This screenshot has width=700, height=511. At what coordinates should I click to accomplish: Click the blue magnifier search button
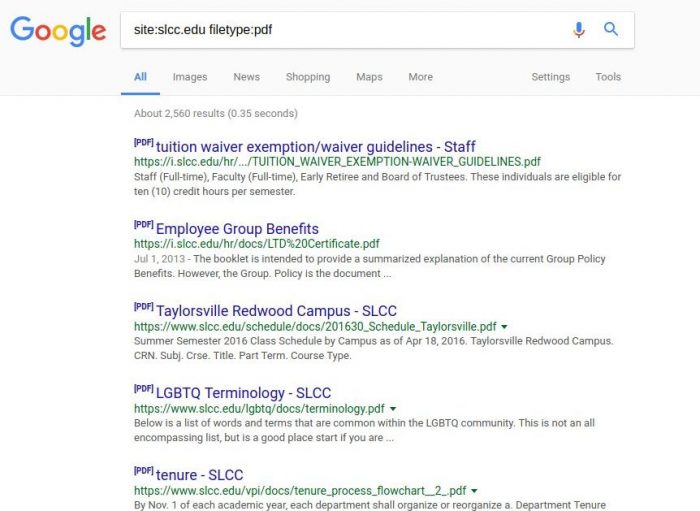tap(611, 29)
